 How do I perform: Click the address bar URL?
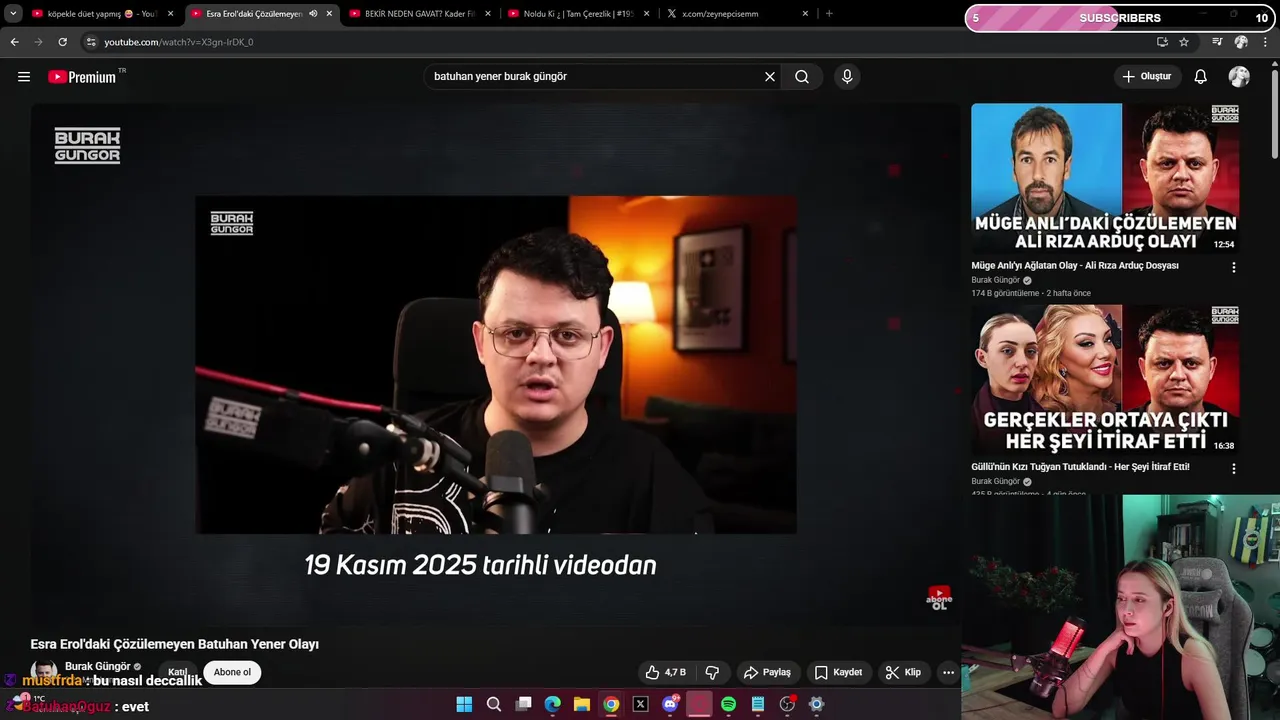pos(179,42)
